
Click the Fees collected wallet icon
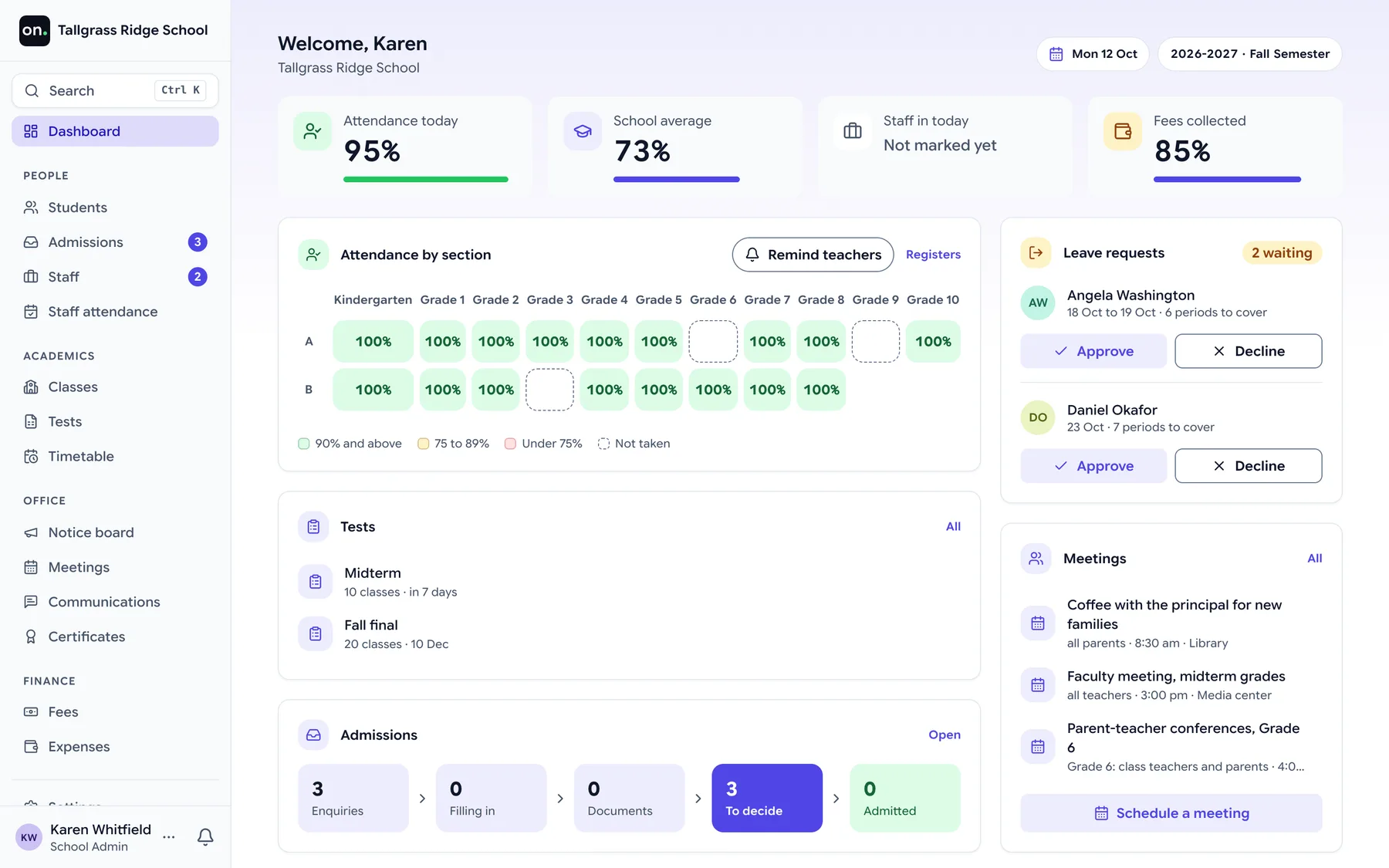(1123, 131)
